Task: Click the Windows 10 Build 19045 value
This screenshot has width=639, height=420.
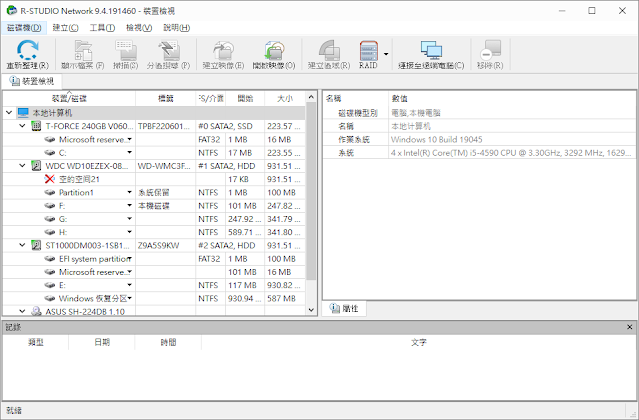Action: pos(436,139)
